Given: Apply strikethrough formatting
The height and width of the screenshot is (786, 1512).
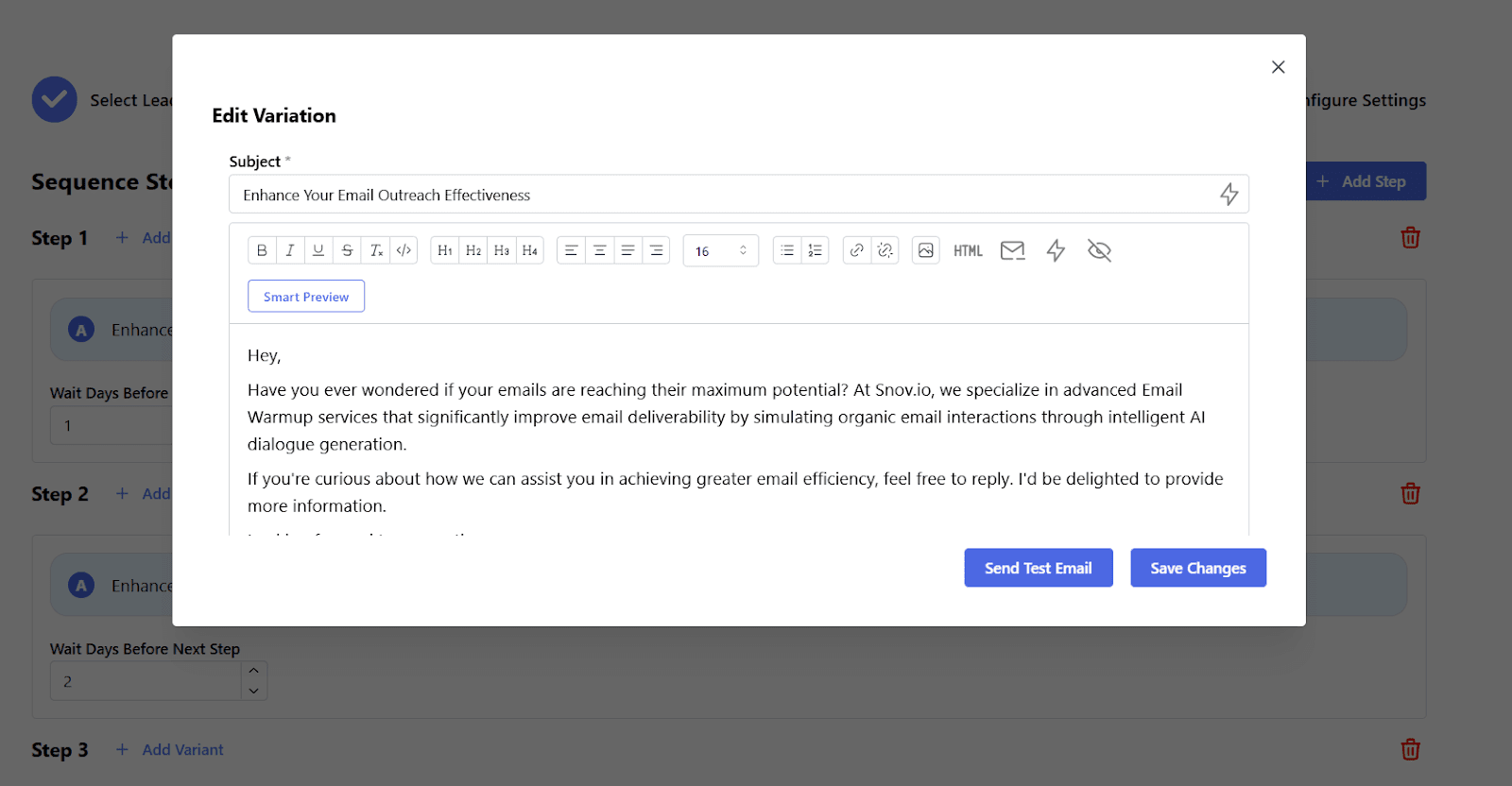Looking at the screenshot, I should [x=347, y=250].
